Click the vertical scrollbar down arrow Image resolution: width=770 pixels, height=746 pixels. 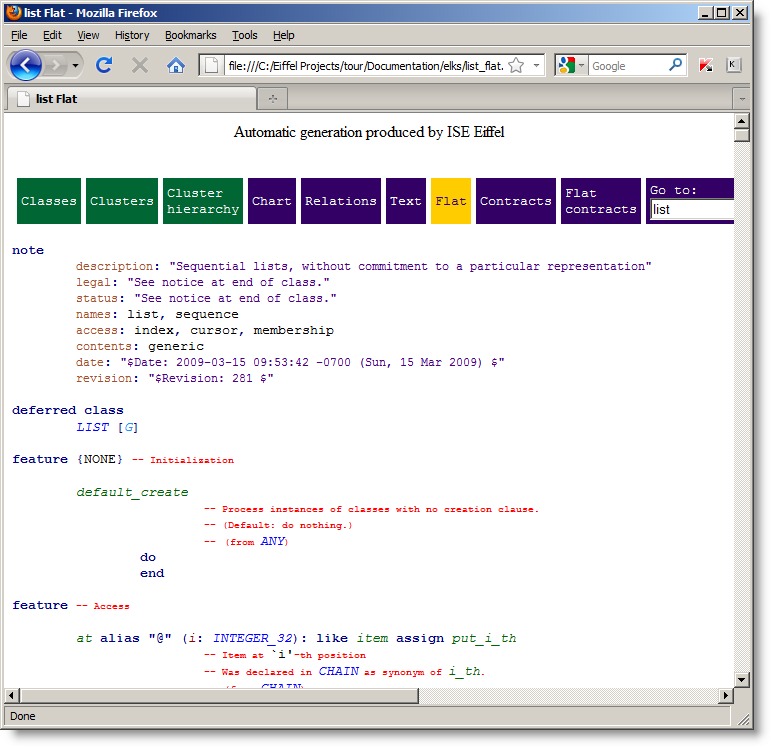coord(741,679)
